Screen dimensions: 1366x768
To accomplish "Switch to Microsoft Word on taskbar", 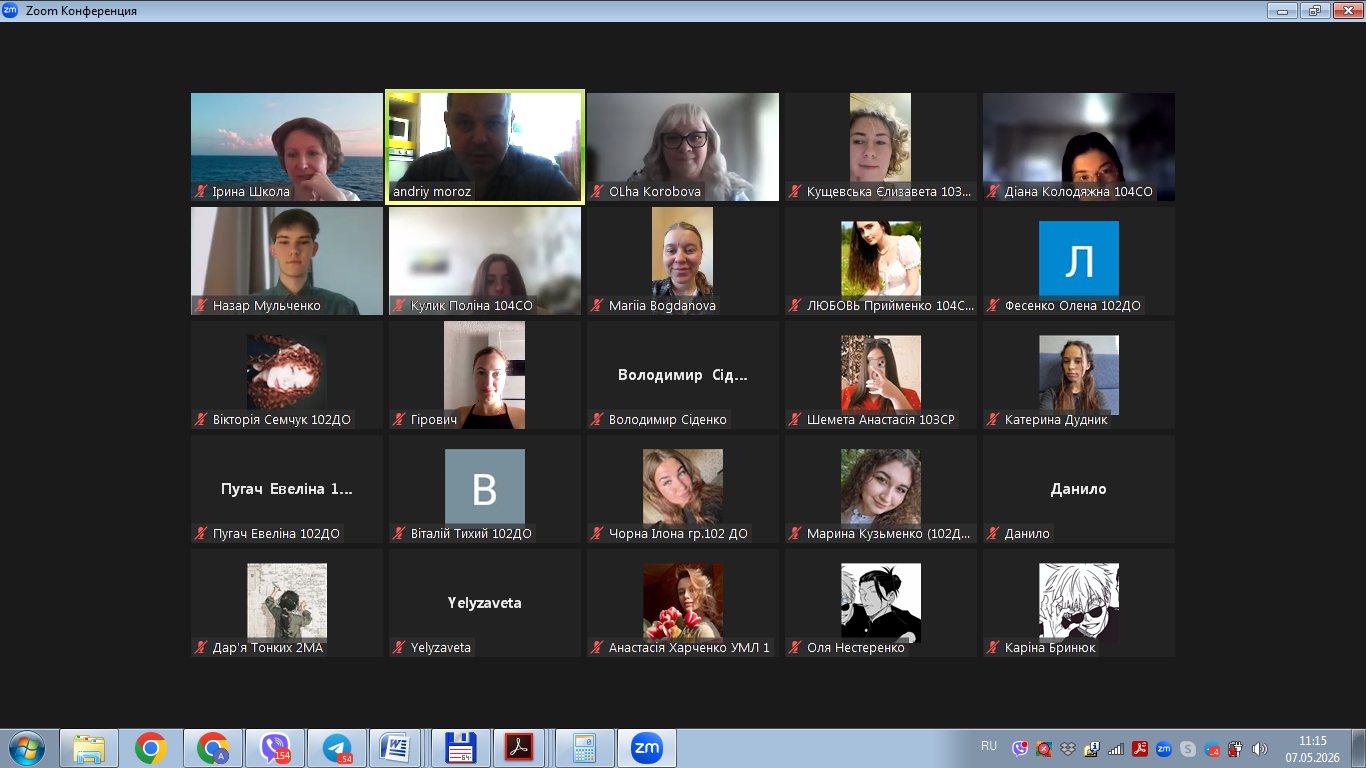I will (x=396, y=748).
